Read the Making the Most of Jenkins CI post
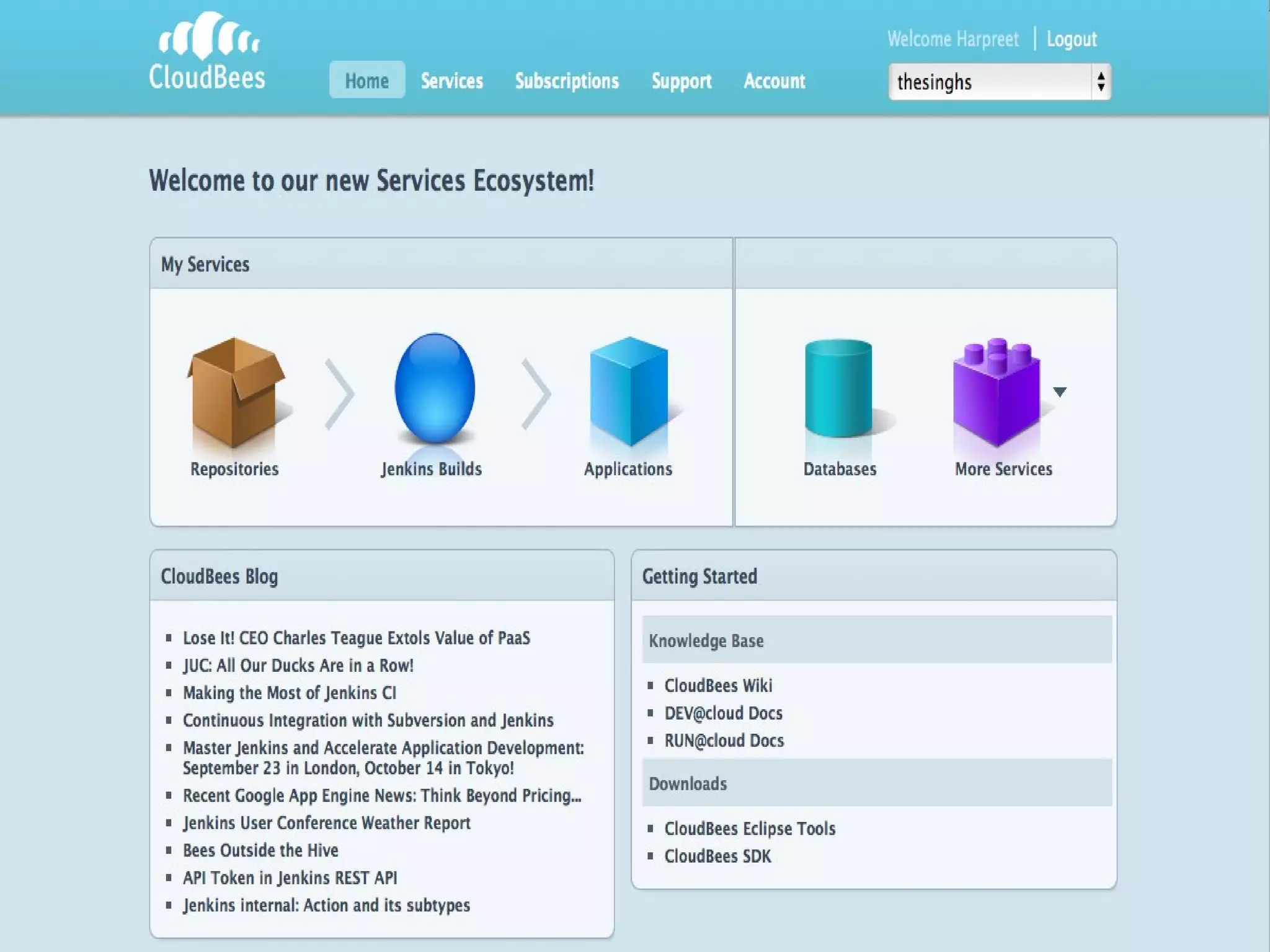 click(290, 693)
